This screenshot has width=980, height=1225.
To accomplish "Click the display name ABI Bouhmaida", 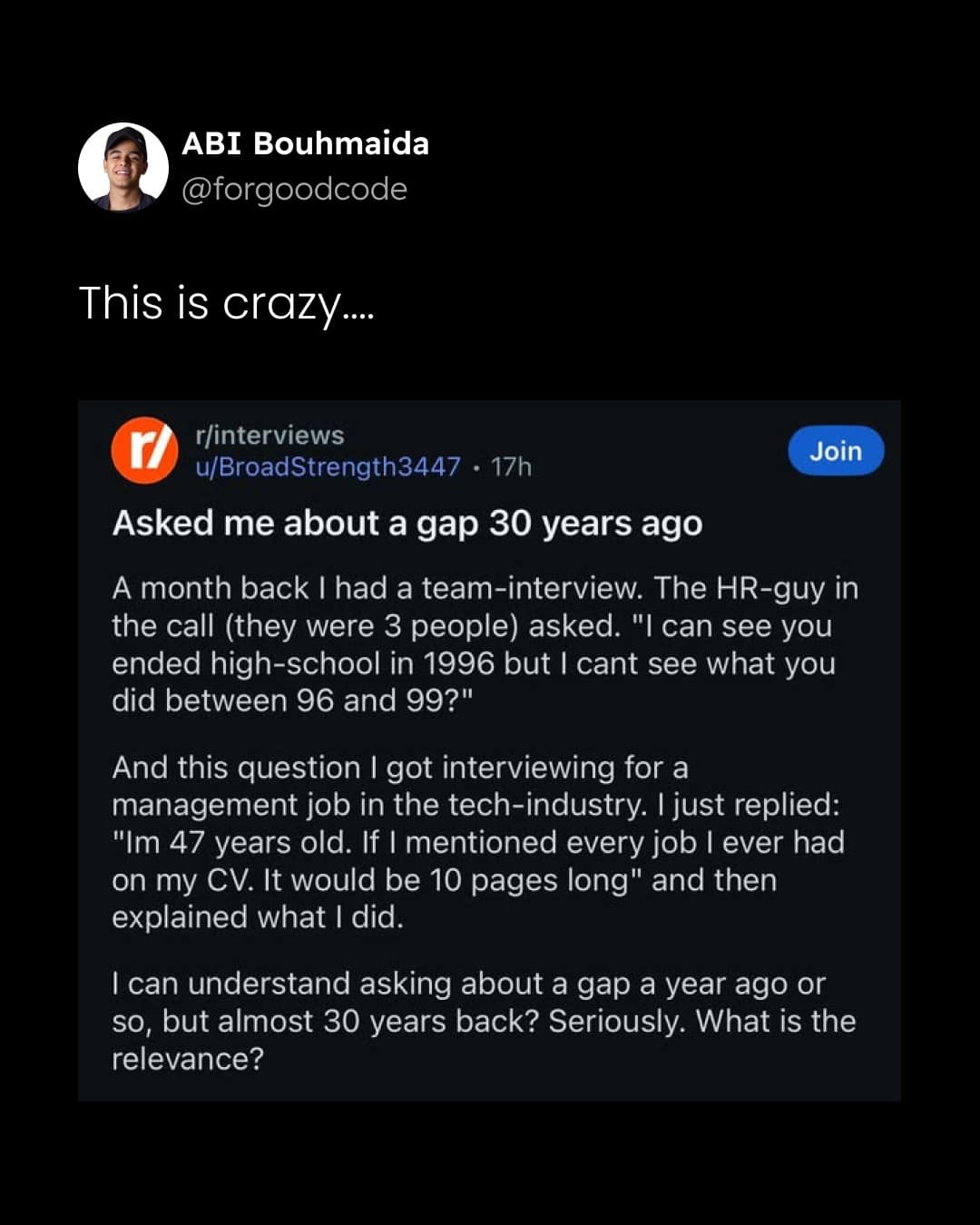I will tap(304, 143).
